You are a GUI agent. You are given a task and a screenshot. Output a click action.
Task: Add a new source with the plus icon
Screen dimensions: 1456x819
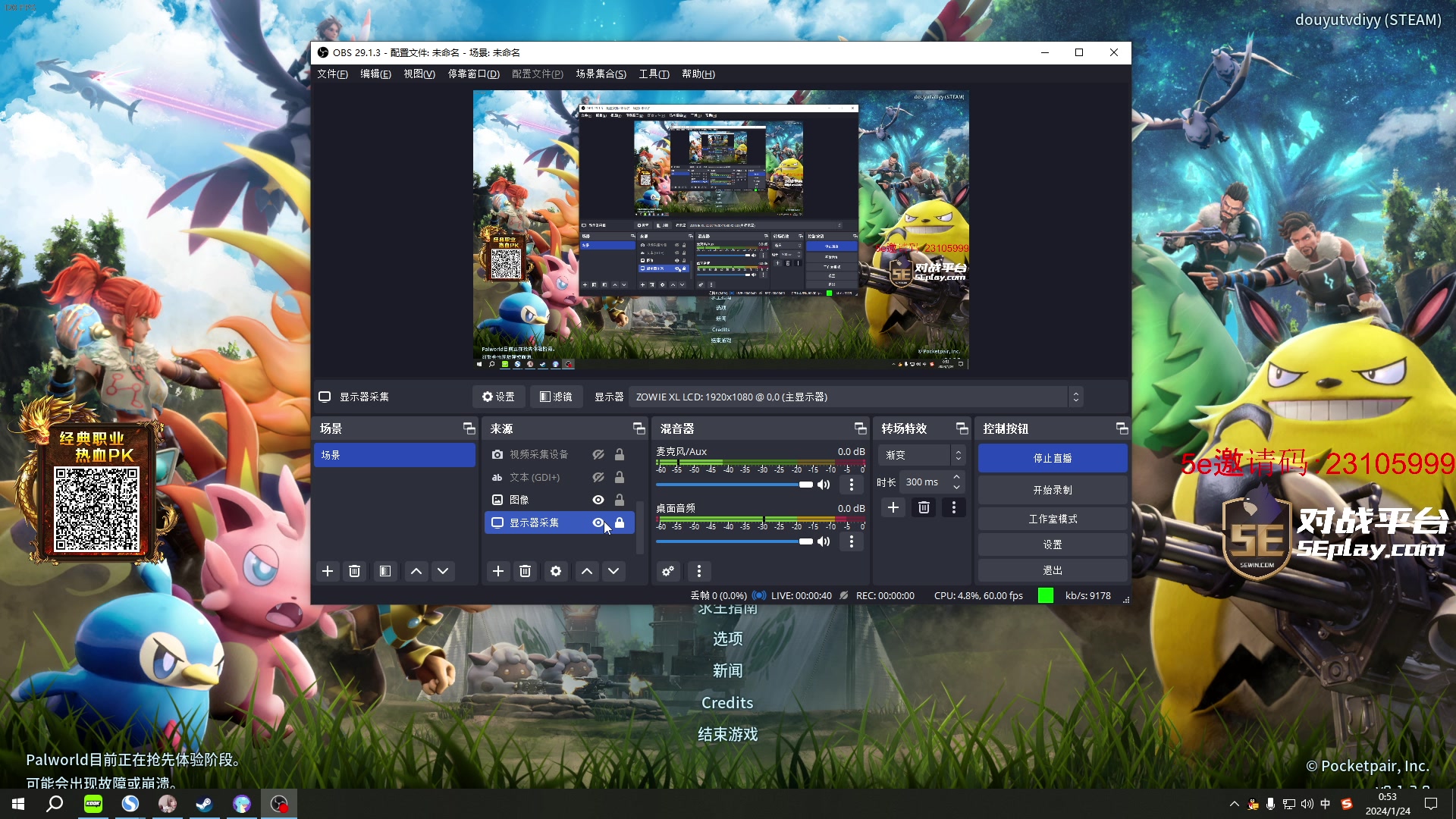pyautogui.click(x=498, y=571)
